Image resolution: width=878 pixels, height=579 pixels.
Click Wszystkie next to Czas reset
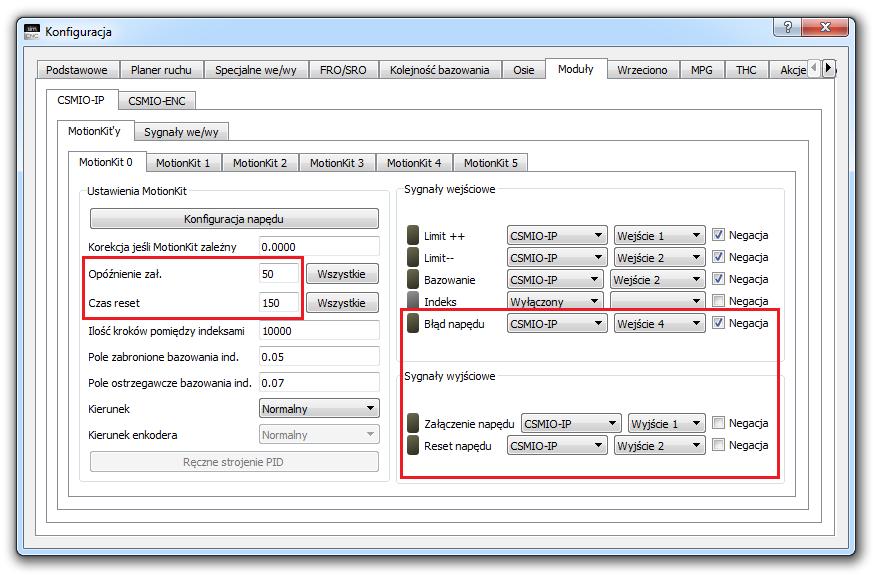tap(342, 303)
